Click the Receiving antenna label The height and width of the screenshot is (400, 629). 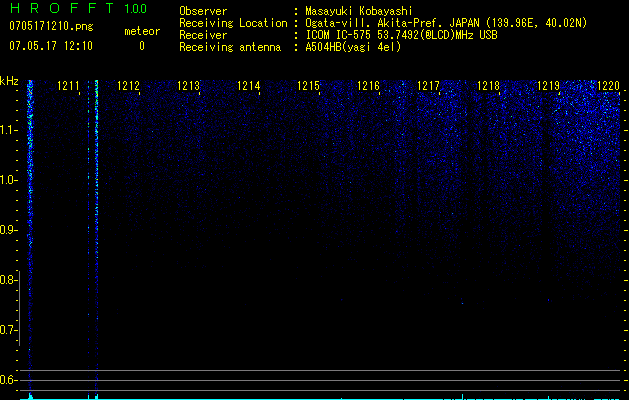coord(230,47)
